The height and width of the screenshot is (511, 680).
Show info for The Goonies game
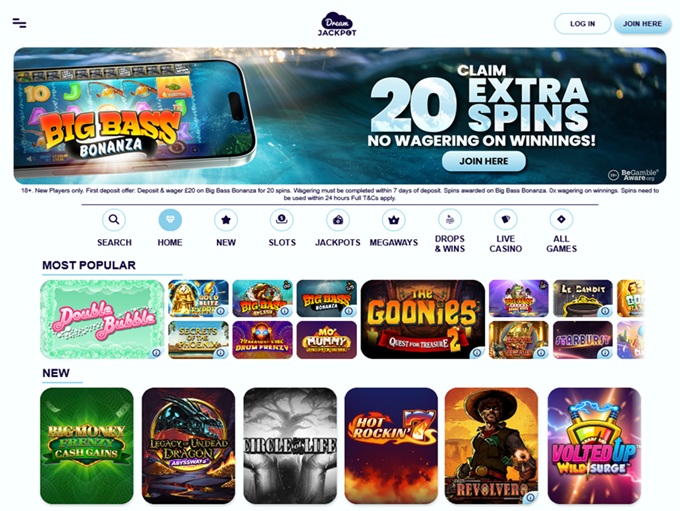tap(477, 352)
